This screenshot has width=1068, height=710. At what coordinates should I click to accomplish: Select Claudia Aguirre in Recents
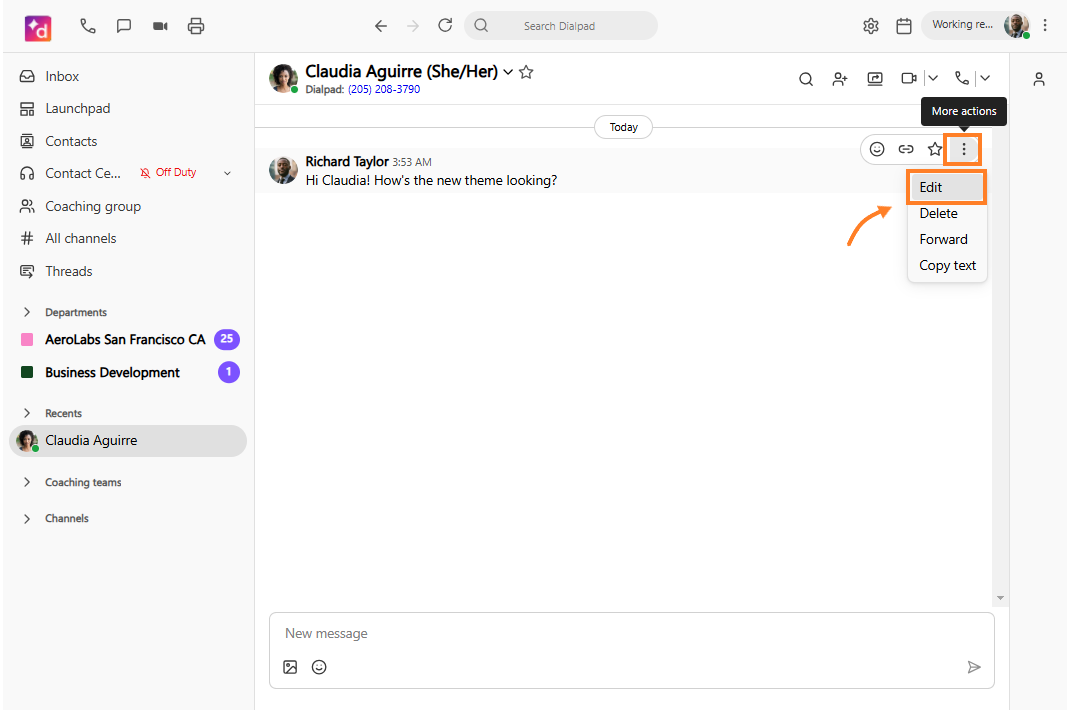click(128, 441)
